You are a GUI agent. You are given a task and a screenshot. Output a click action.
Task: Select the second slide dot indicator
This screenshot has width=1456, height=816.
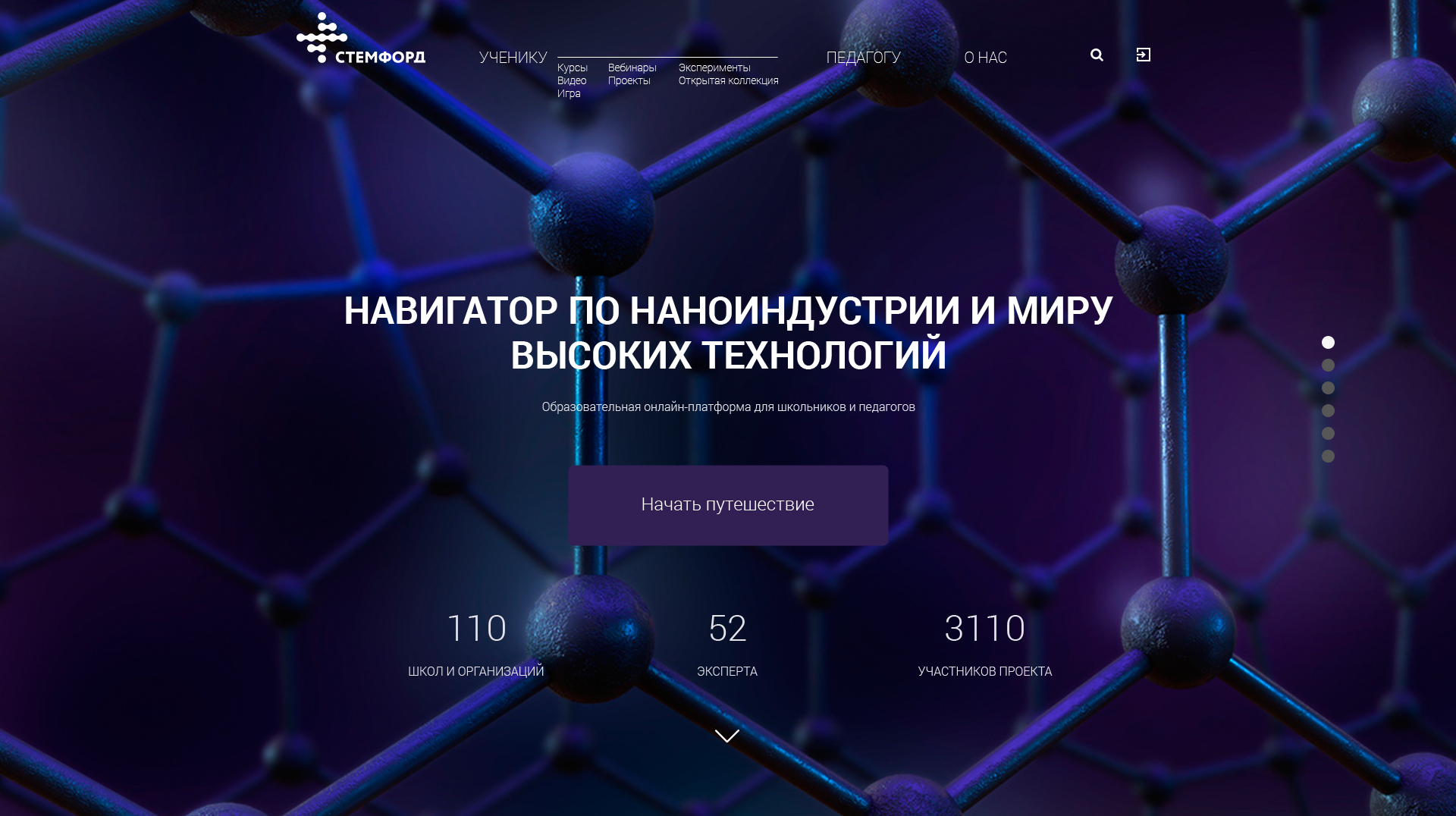(1328, 365)
